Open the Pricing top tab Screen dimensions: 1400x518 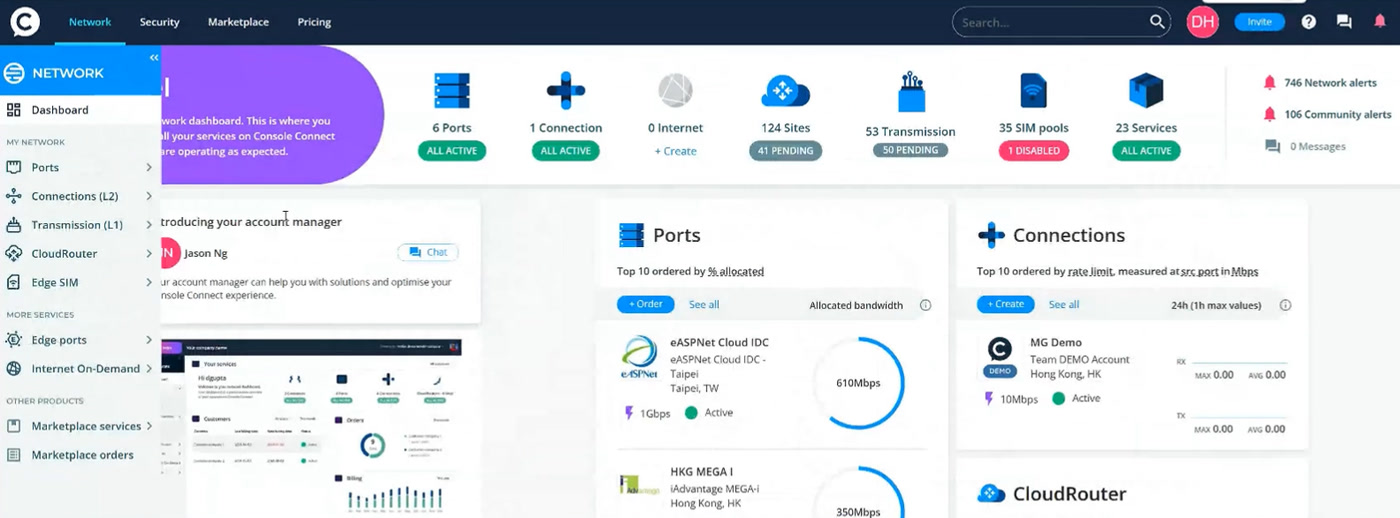click(x=314, y=22)
